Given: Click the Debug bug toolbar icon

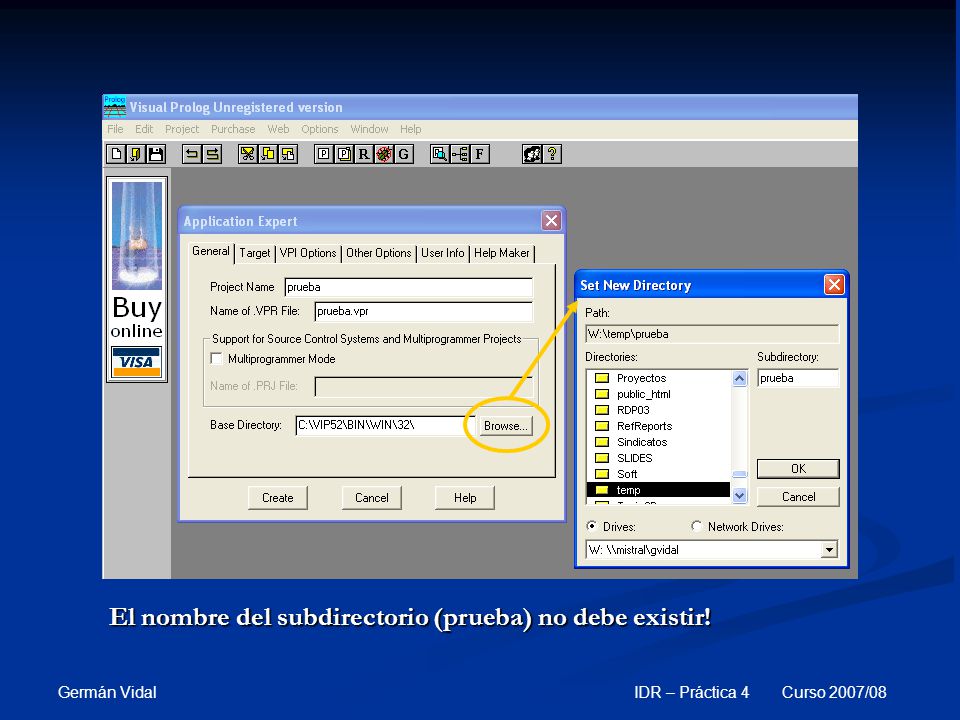Looking at the screenshot, I should tap(384, 154).
